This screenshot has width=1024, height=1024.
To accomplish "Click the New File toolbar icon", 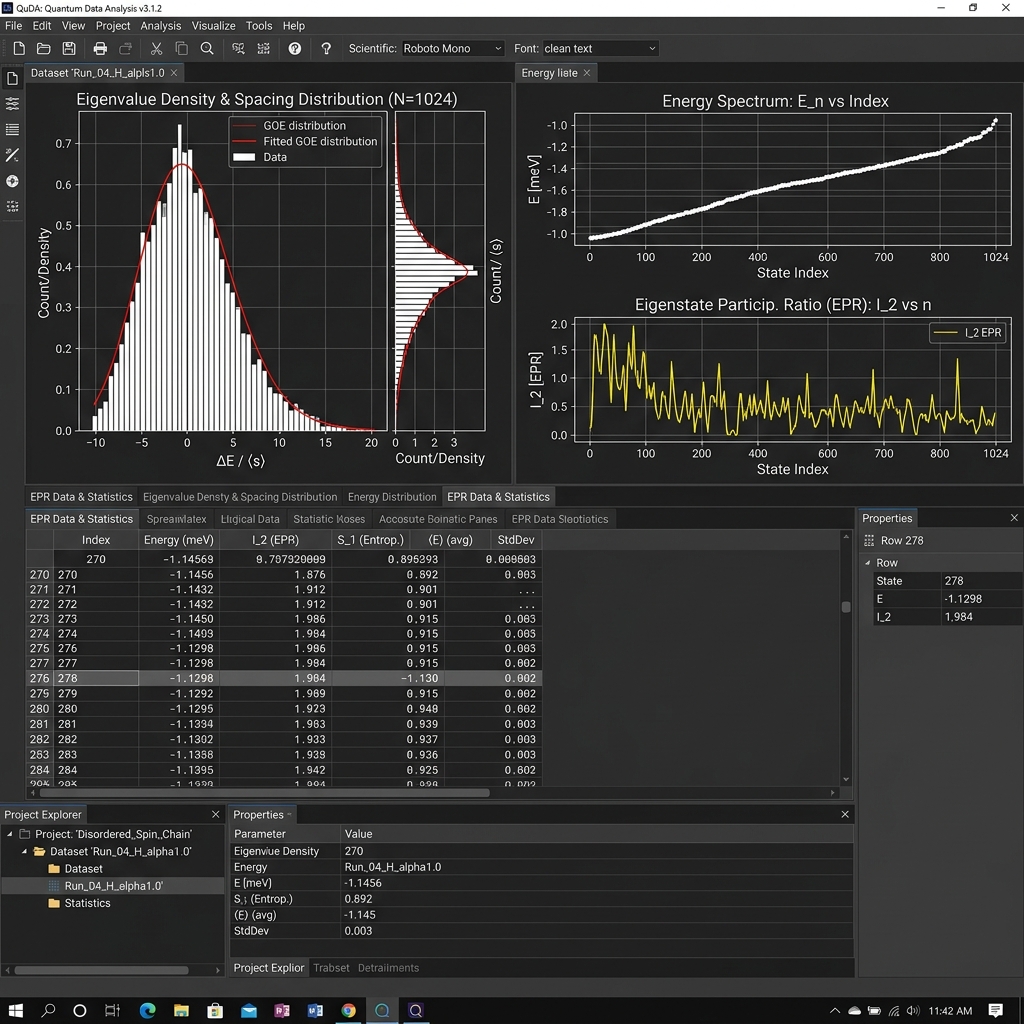I will 19,48.
